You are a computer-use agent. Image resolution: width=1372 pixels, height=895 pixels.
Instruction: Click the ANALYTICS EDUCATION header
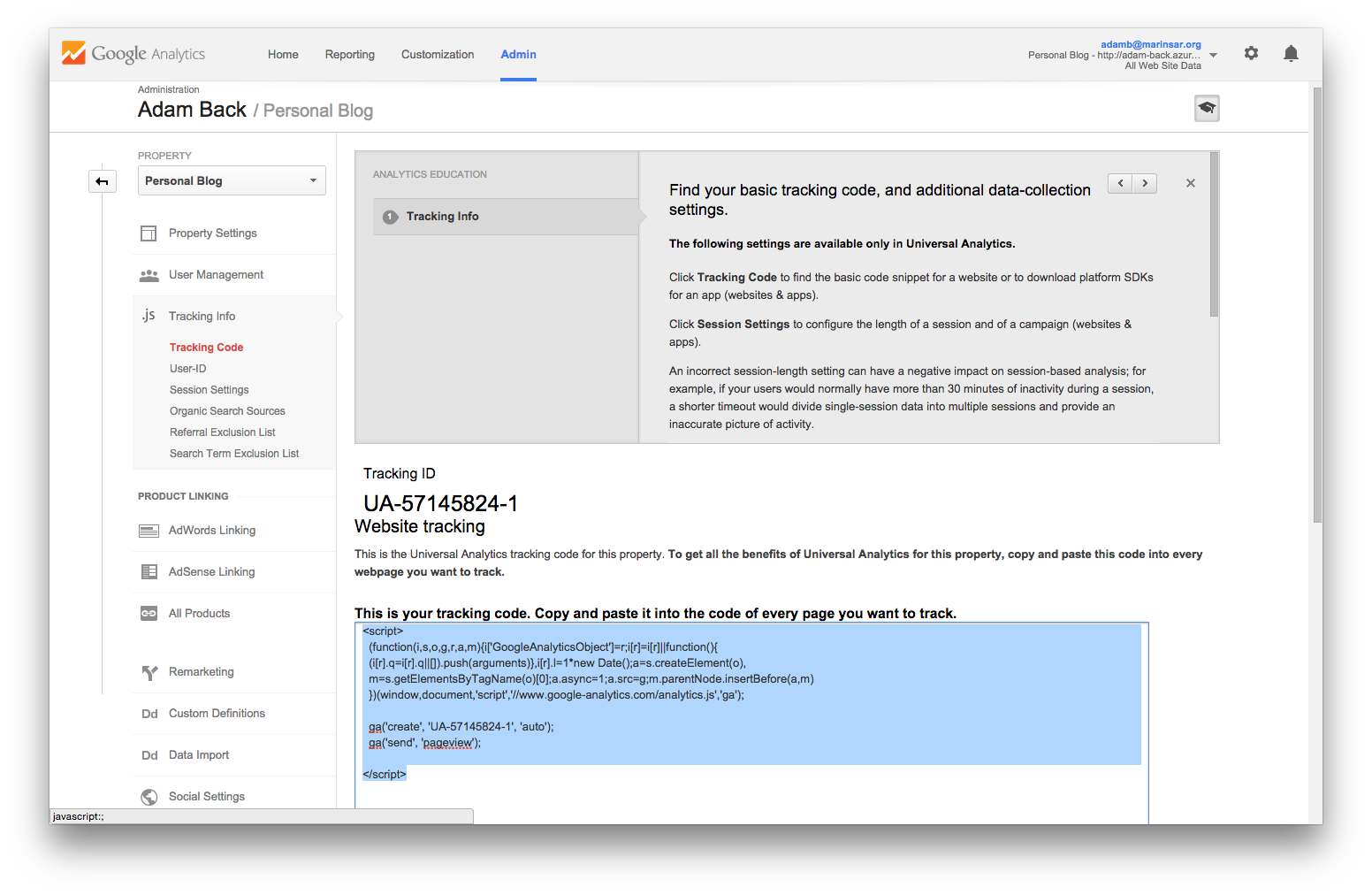(430, 175)
